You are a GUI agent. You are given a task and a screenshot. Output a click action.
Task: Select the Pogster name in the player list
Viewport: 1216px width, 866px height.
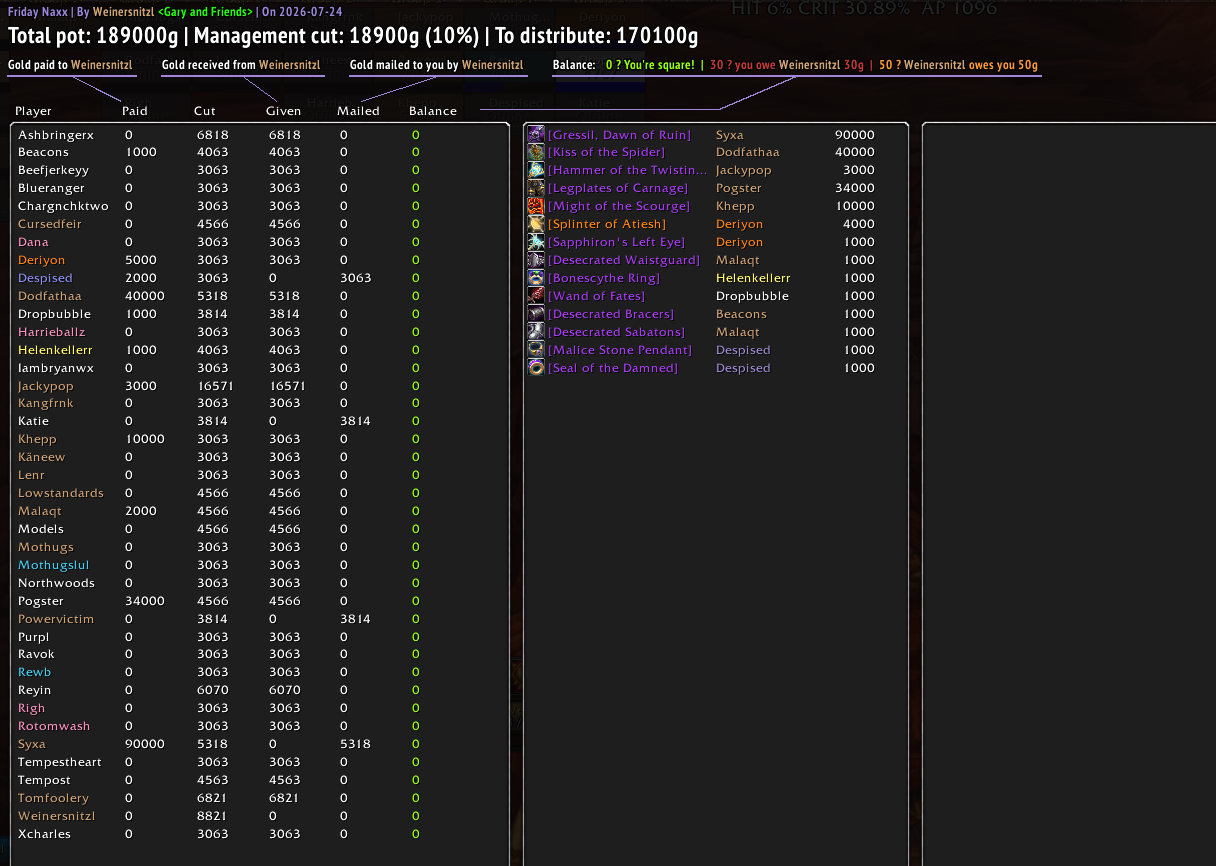41,602
